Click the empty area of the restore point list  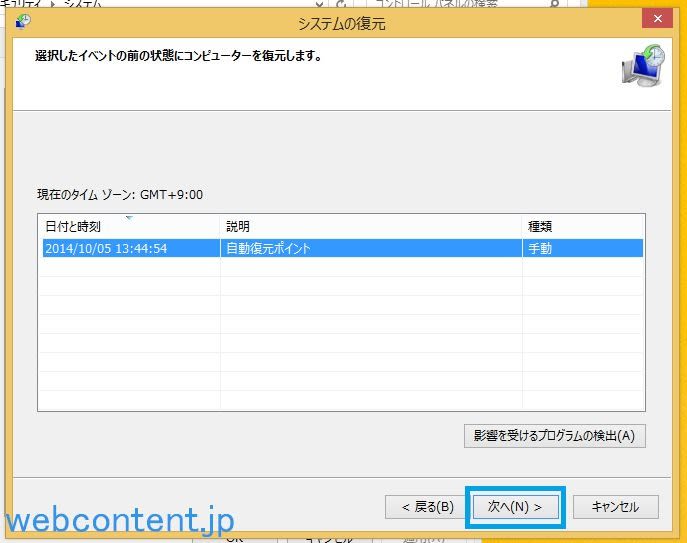click(x=340, y=340)
